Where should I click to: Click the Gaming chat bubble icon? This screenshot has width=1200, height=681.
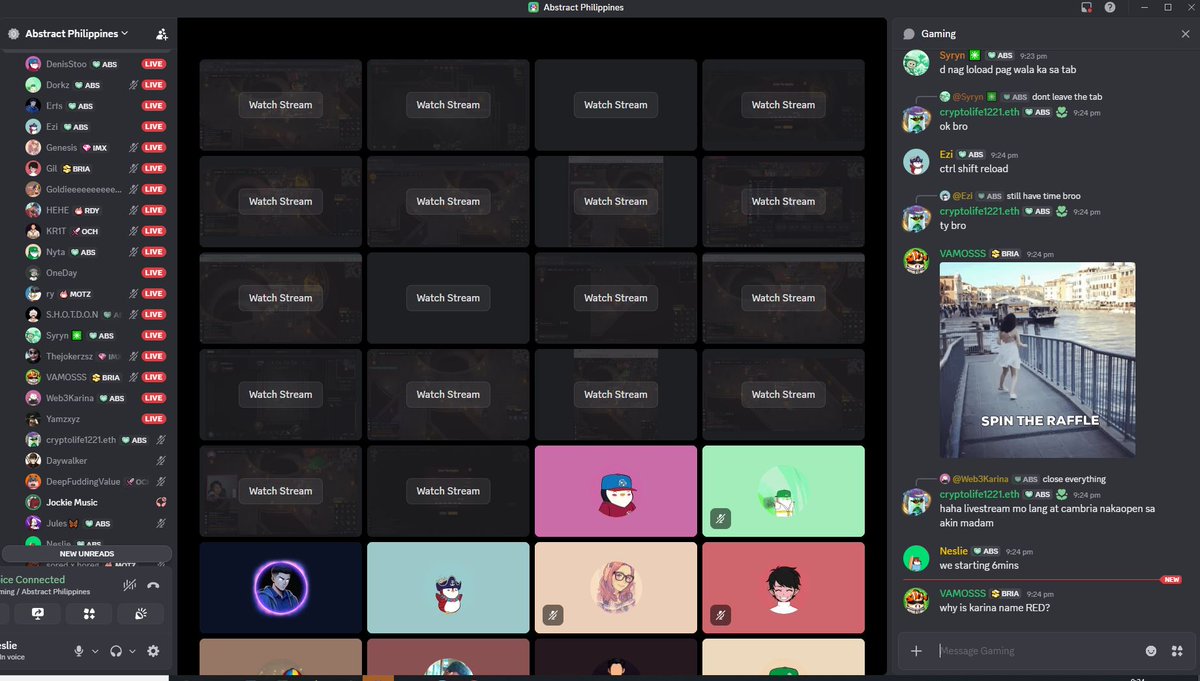click(x=909, y=34)
